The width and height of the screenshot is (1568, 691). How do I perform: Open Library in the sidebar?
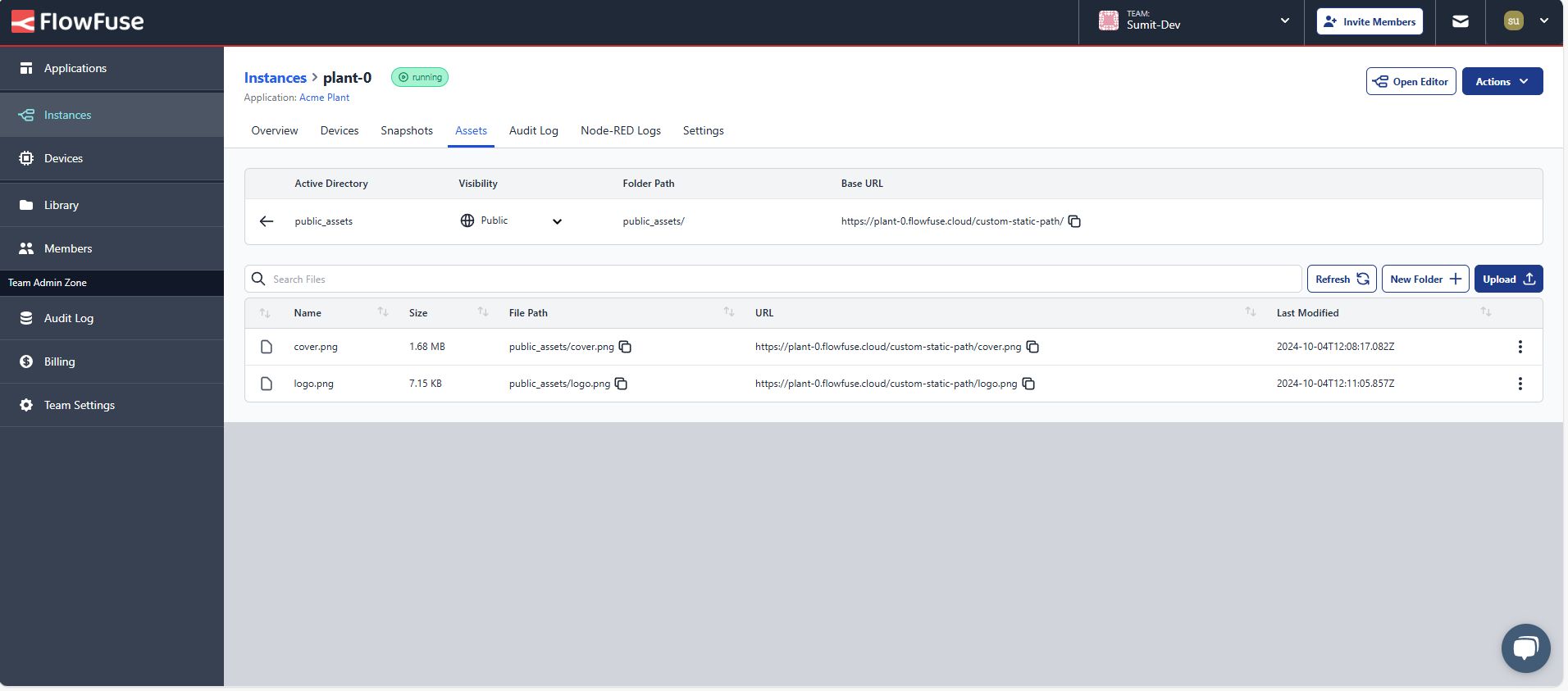(112, 205)
